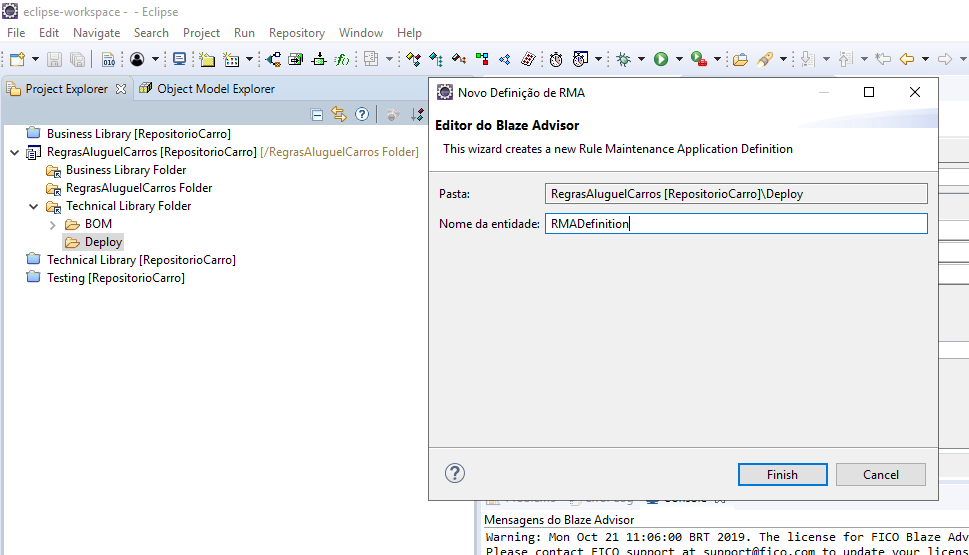Image resolution: width=969 pixels, height=555 pixels.
Task: Open the dropdown beside the user profile icon
Action: click(155, 59)
